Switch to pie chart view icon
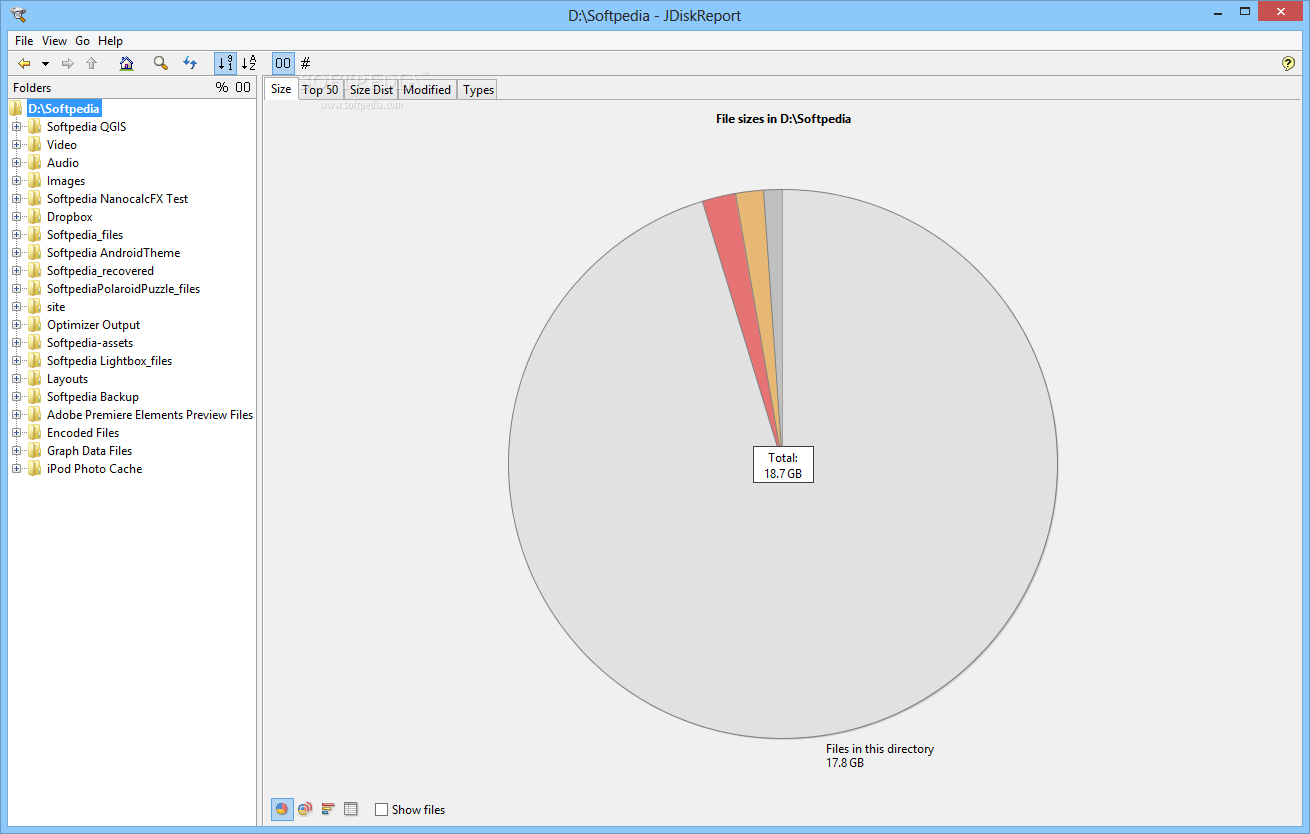This screenshot has height=834, width=1310. 282,809
